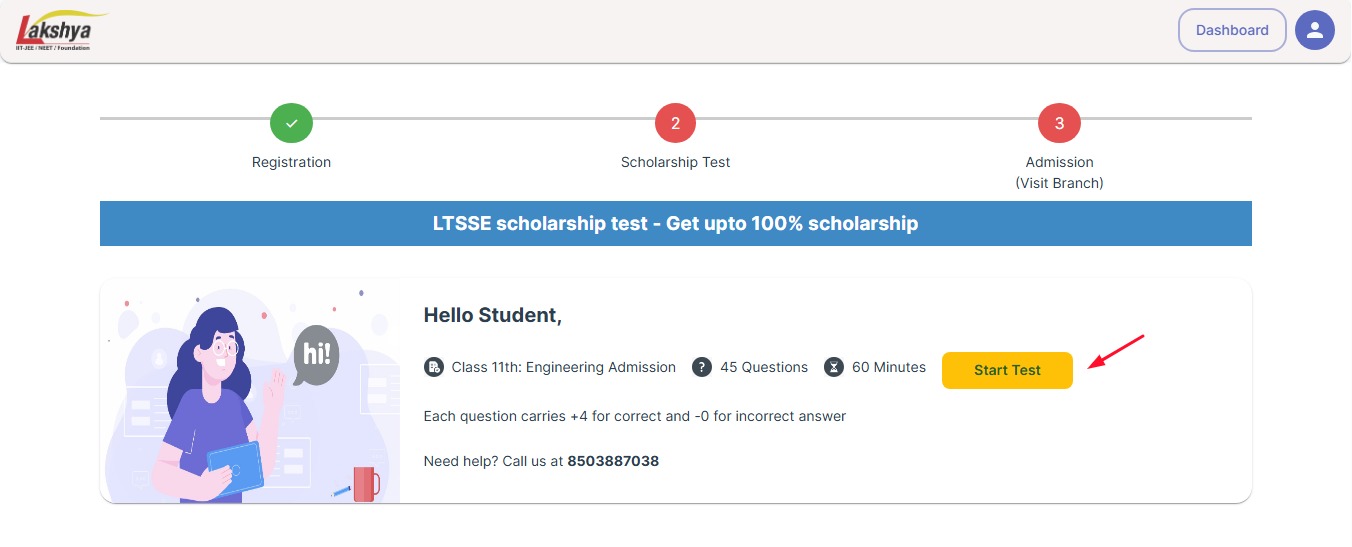Viewport: 1352px width, 547px height.
Task: Click the green Registration checkmark step
Action: tap(291, 123)
